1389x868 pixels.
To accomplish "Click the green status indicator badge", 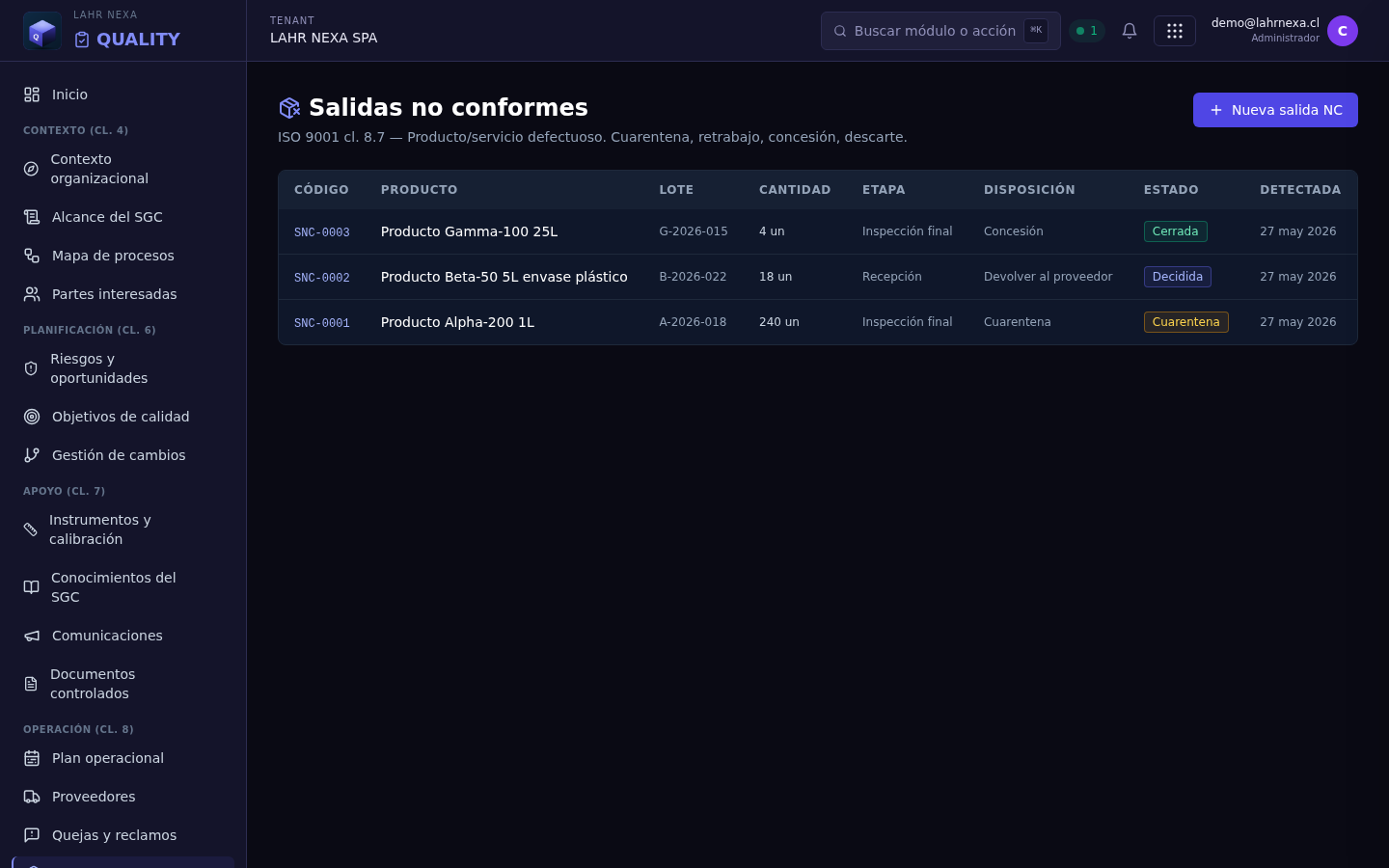I will point(1087,31).
